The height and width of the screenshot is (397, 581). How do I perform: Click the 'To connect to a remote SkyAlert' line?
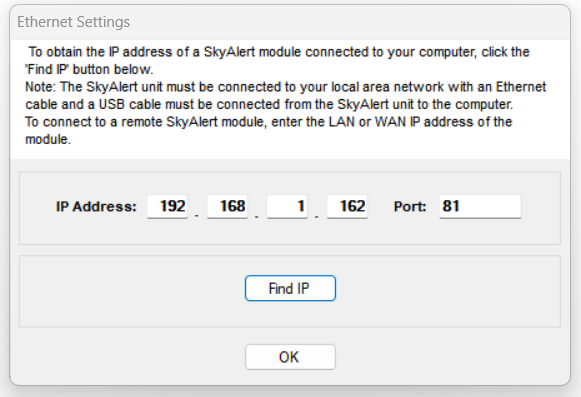point(269,122)
